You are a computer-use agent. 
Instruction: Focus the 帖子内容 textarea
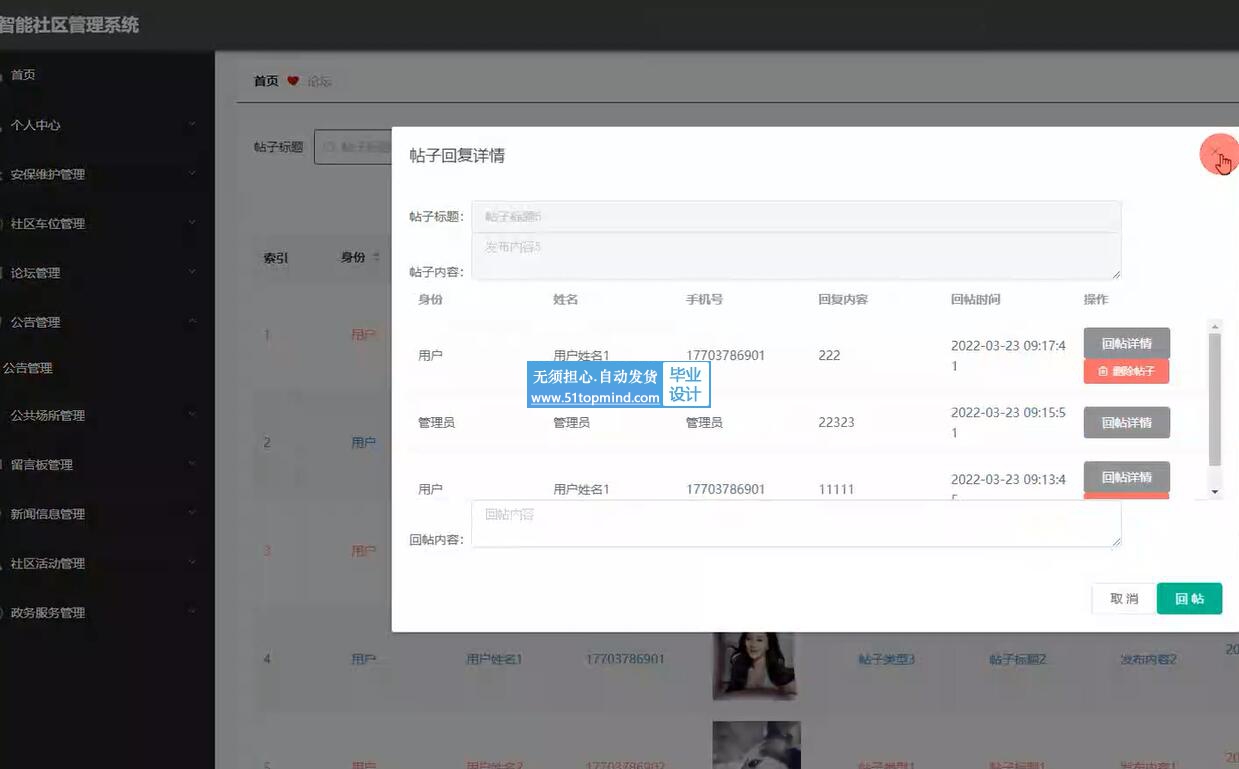796,256
